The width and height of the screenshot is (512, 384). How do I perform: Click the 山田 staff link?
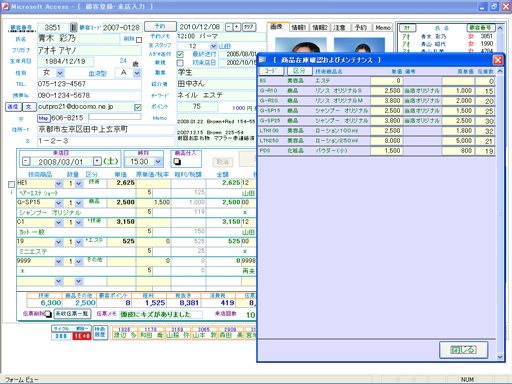point(224,46)
